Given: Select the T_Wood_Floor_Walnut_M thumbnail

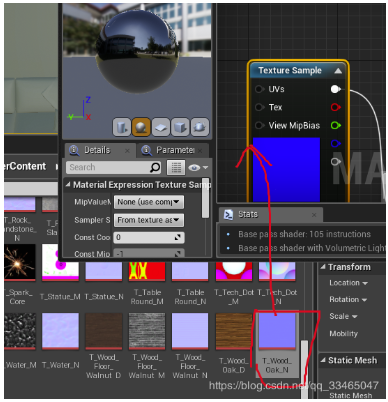Looking at the screenshot, I should [147, 331].
